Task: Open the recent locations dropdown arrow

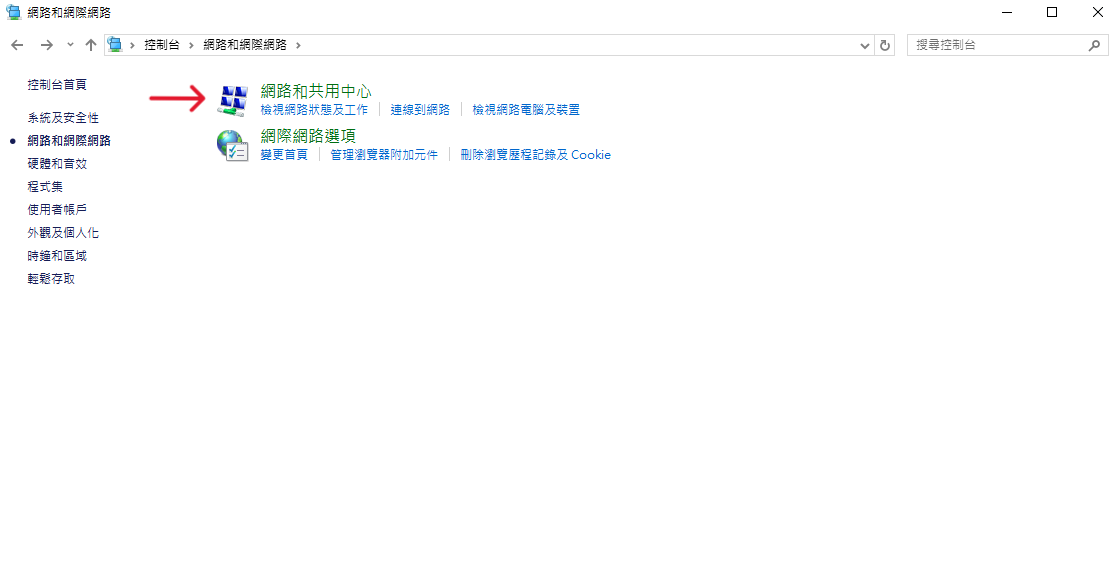Action: pos(70,45)
